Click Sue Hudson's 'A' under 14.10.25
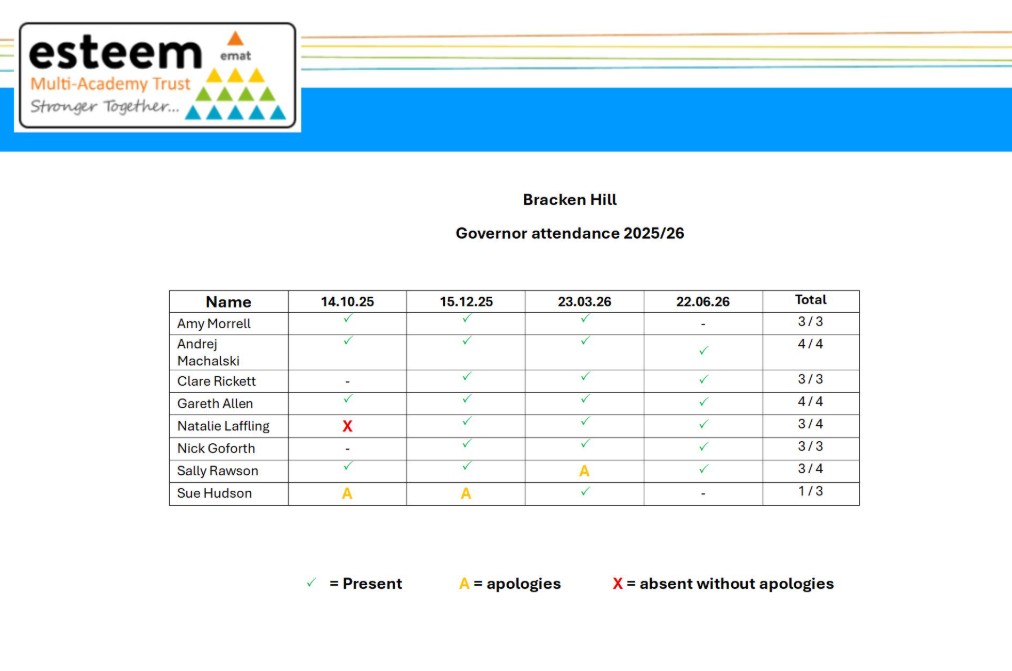 point(347,494)
